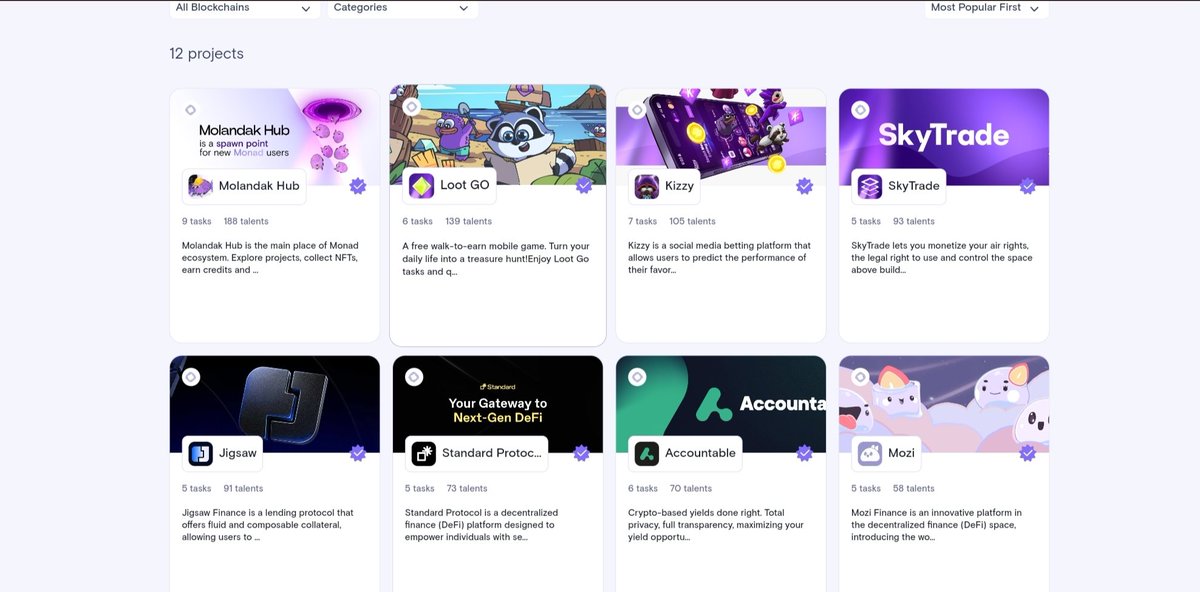The width and height of the screenshot is (1200, 592).
Task: Click the blockchain badge on SkyTrade banner
Action: click(x=860, y=110)
